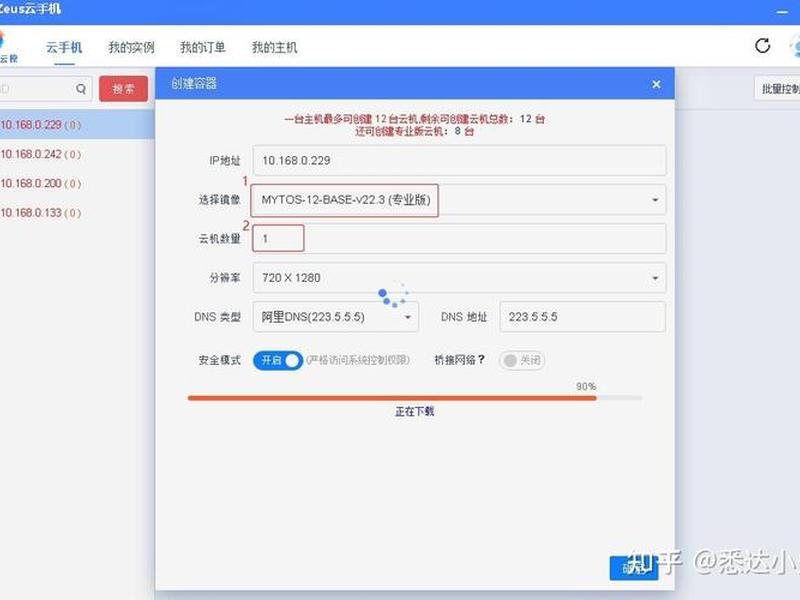Select host 10.168.0.200 in list
Viewport: 800px width, 600px height.
click(x=77, y=183)
